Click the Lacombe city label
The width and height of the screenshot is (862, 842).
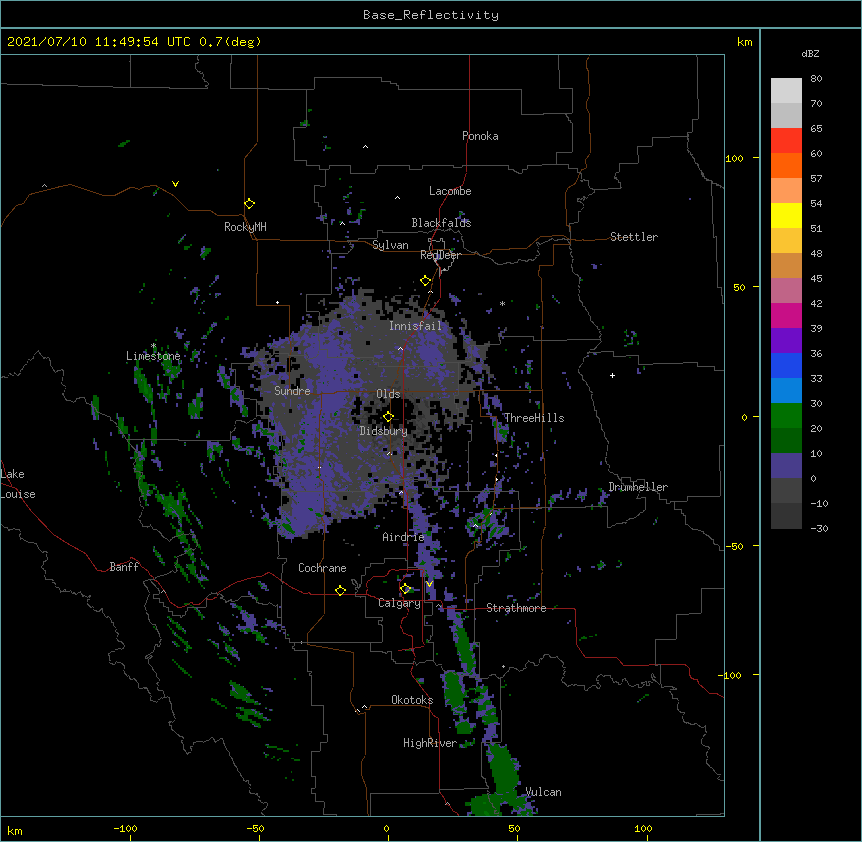tap(450, 191)
